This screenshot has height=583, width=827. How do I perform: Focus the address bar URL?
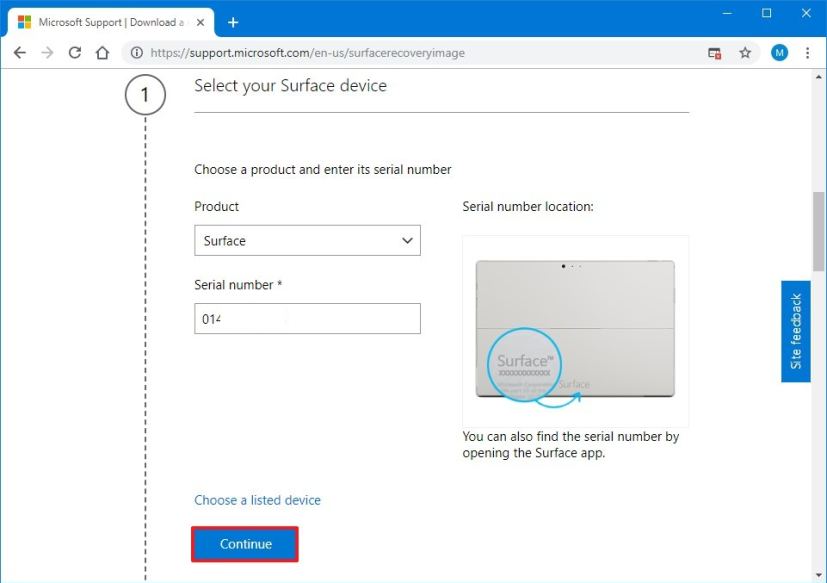coord(307,53)
